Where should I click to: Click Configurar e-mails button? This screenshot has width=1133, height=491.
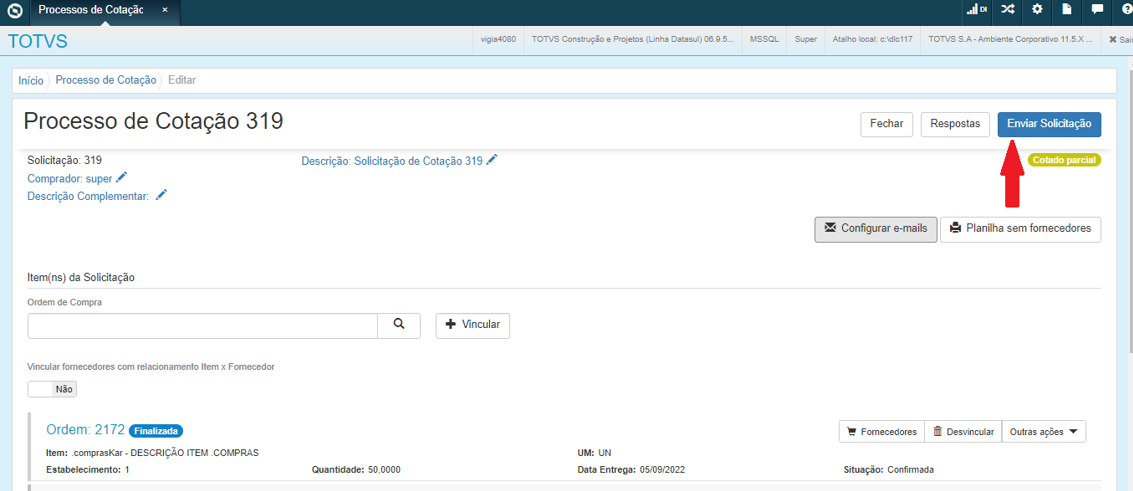(x=876, y=229)
